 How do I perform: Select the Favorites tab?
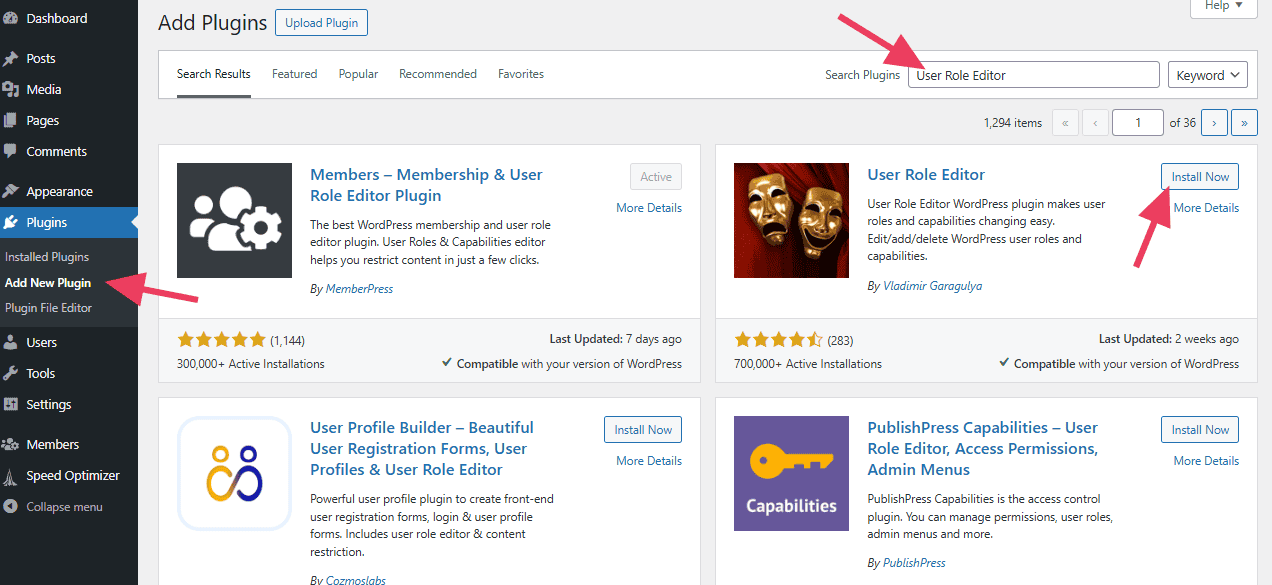520,73
